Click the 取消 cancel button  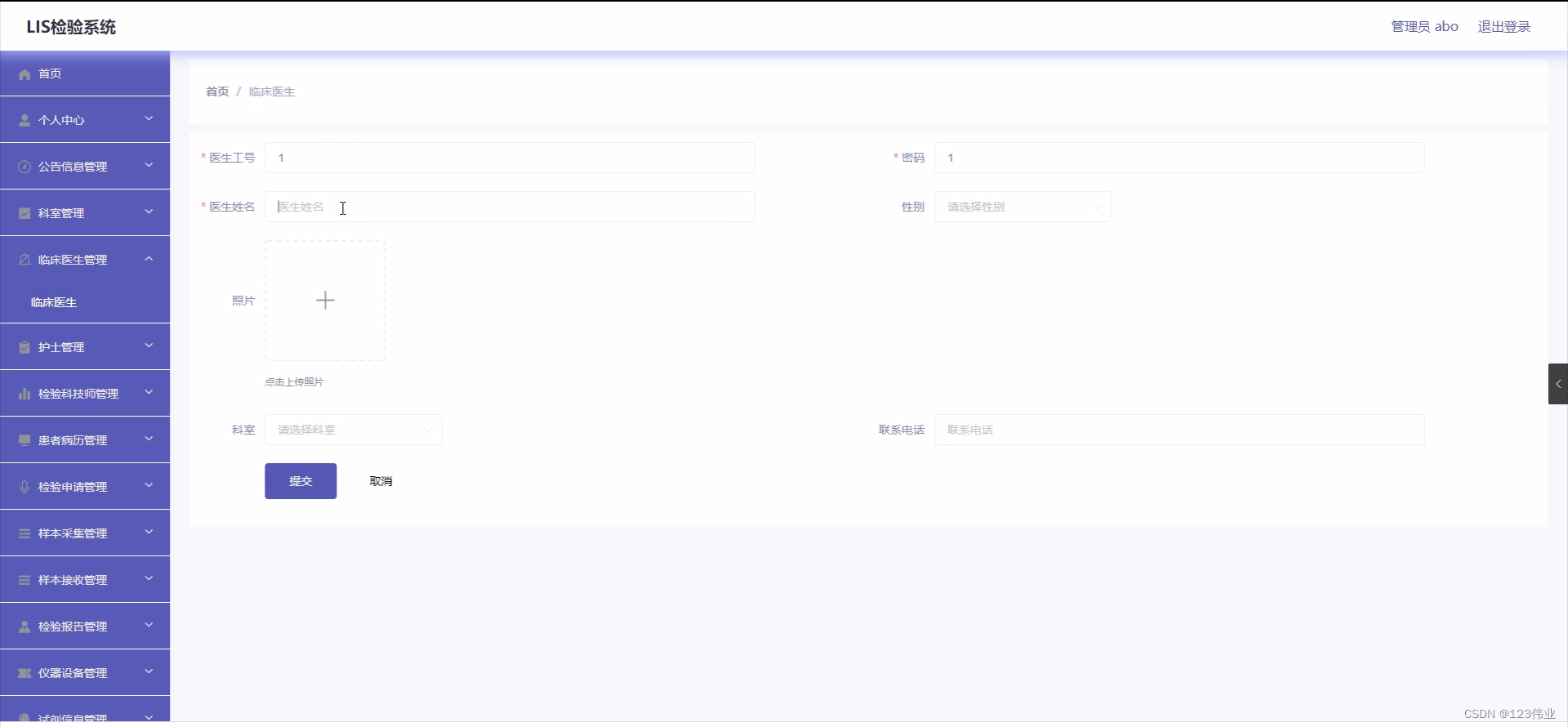[x=381, y=481]
